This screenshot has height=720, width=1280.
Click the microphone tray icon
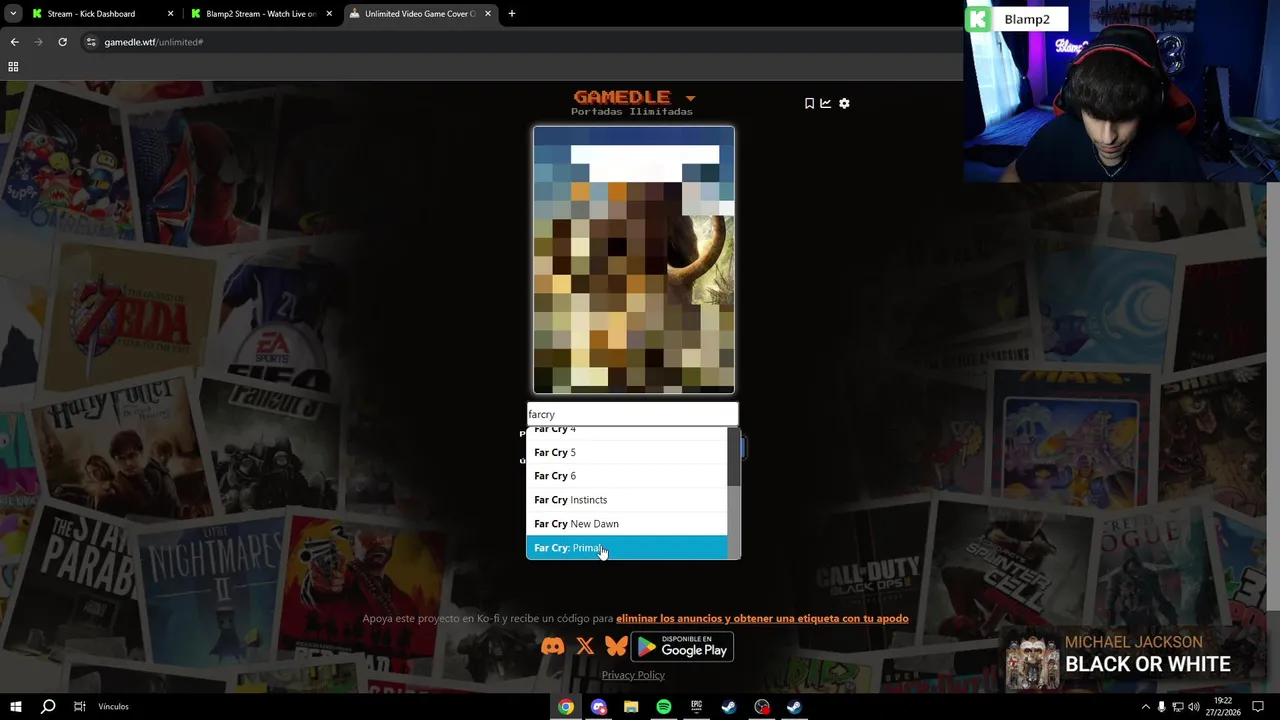point(1161,707)
